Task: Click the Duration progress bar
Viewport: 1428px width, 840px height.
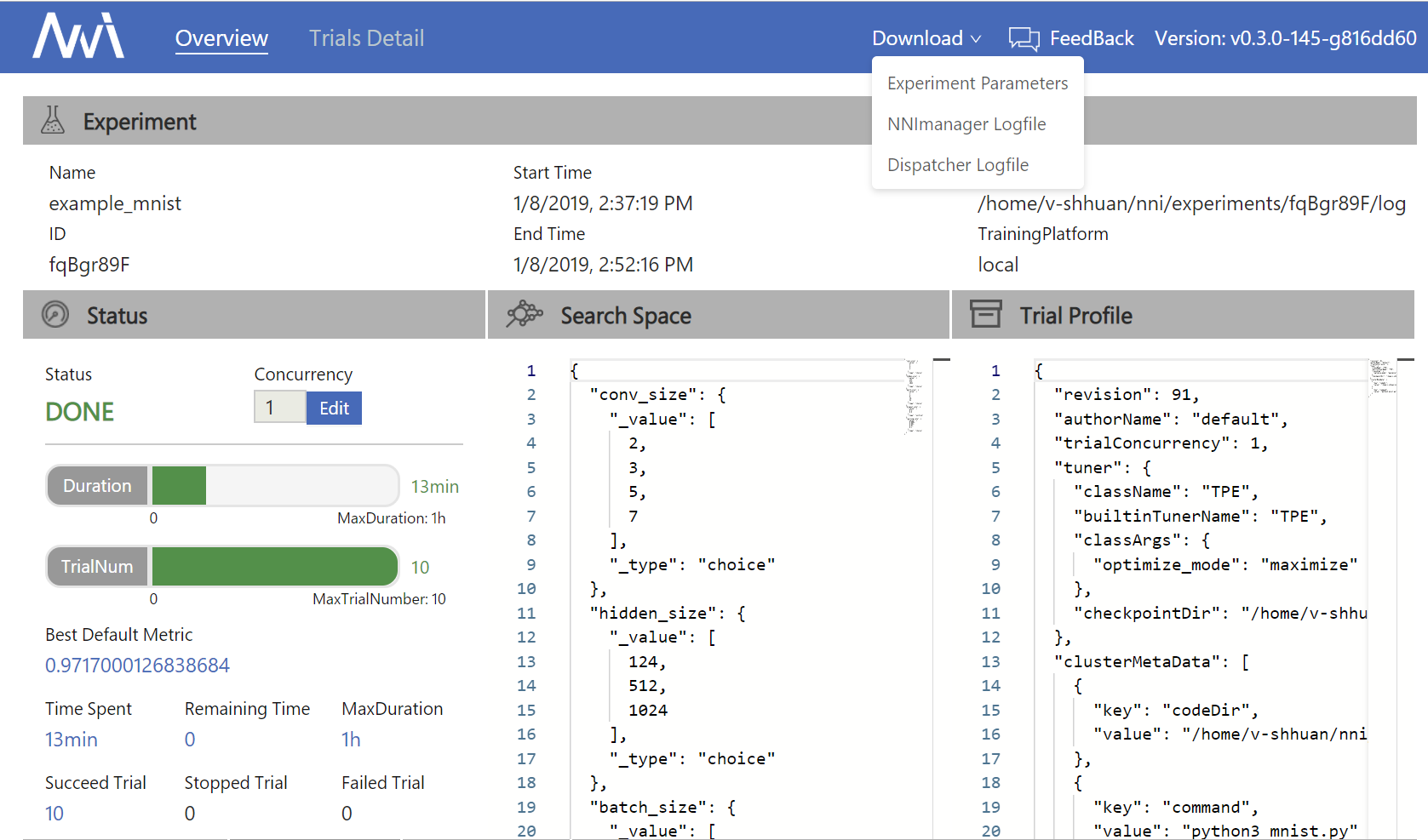Action: click(x=272, y=485)
